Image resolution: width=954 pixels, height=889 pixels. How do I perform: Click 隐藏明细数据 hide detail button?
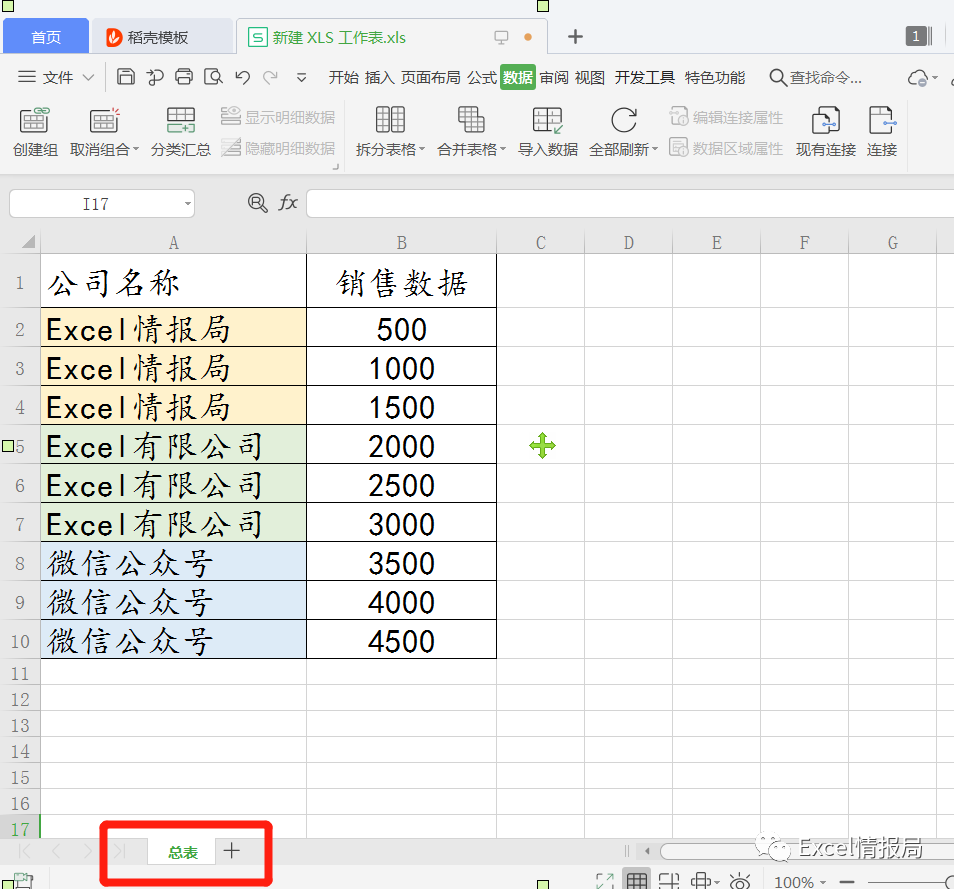point(278,148)
